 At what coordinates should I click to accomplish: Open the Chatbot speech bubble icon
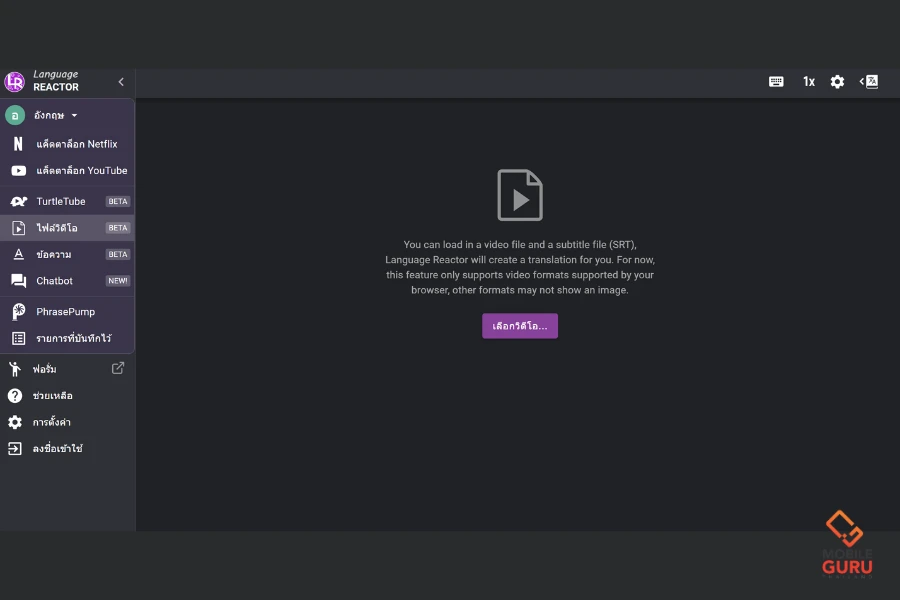click(x=18, y=281)
